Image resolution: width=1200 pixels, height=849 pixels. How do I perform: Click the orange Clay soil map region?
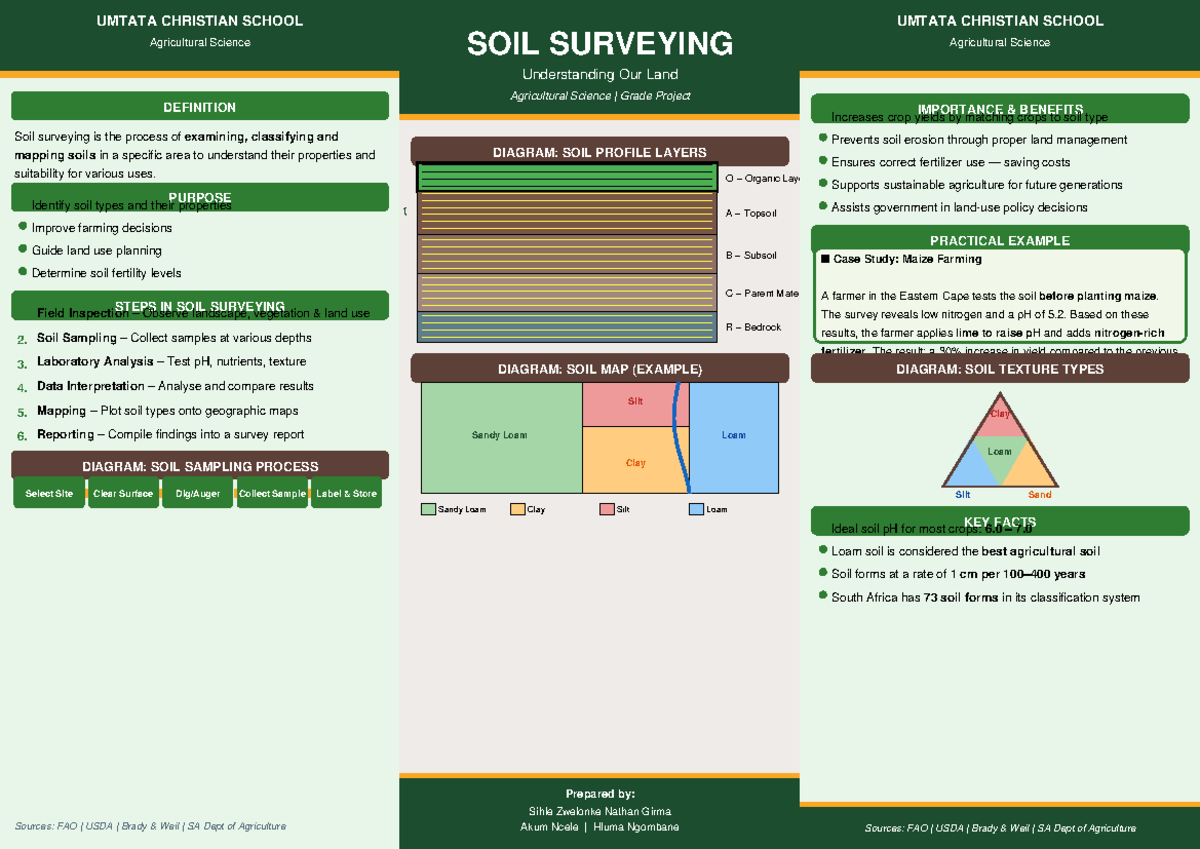point(635,460)
